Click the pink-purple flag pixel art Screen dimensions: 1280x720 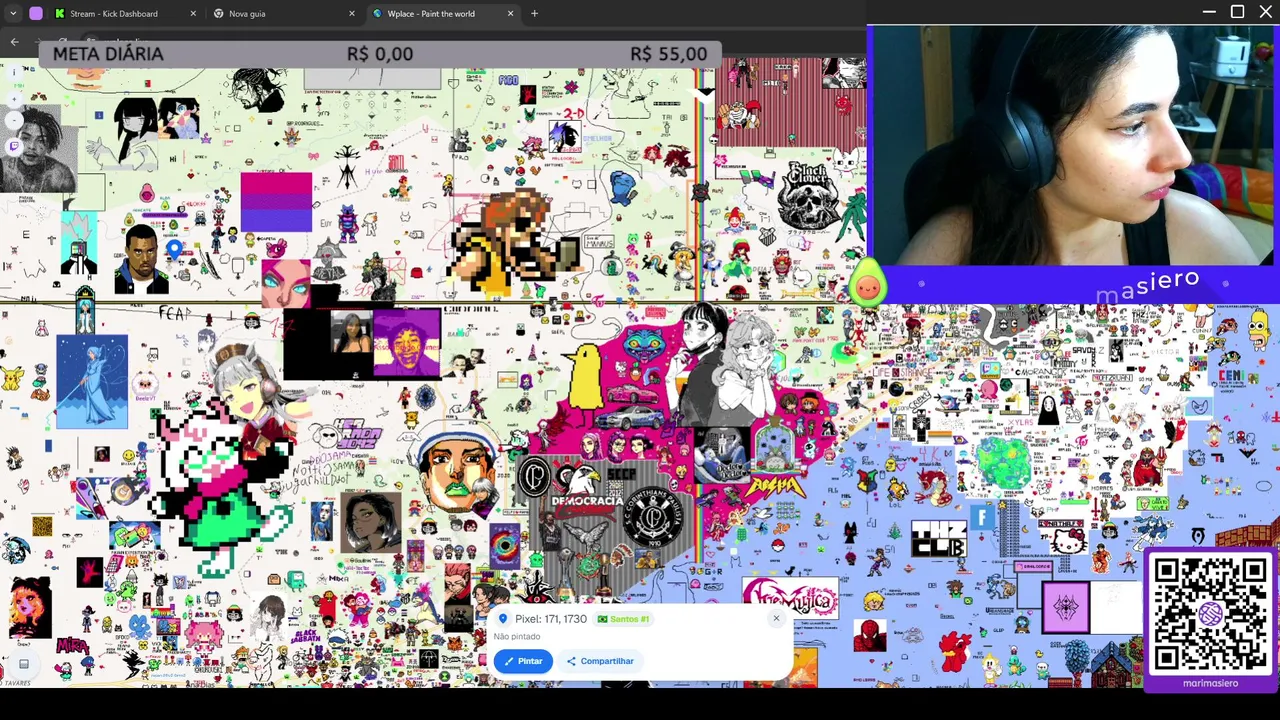pos(276,202)
